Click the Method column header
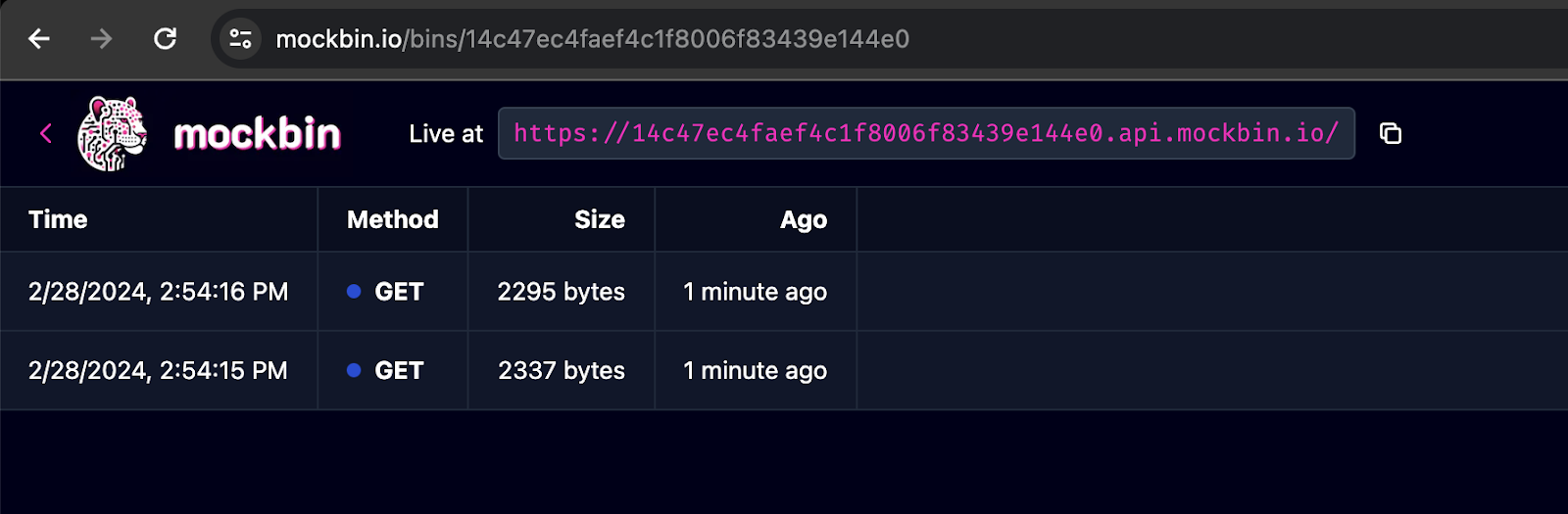 [392, 219]
